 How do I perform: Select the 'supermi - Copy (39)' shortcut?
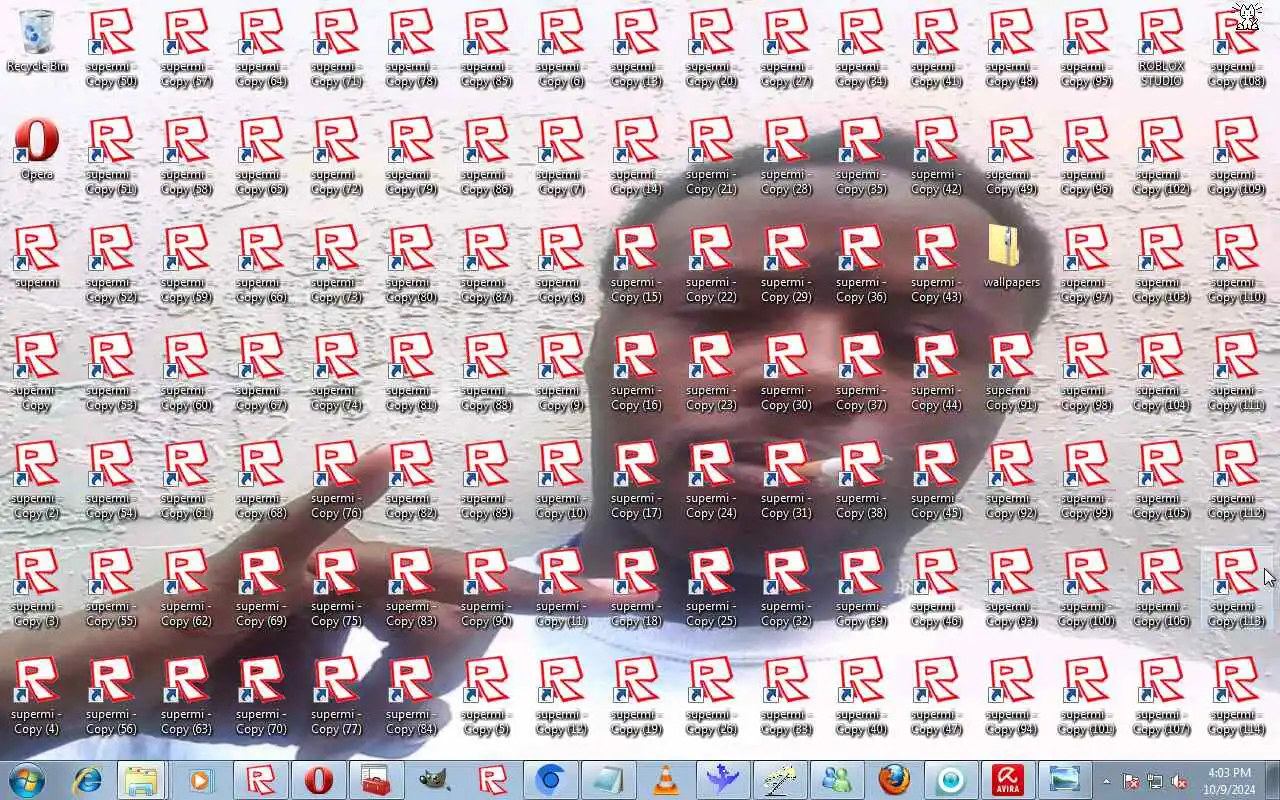tap(862, 588)
